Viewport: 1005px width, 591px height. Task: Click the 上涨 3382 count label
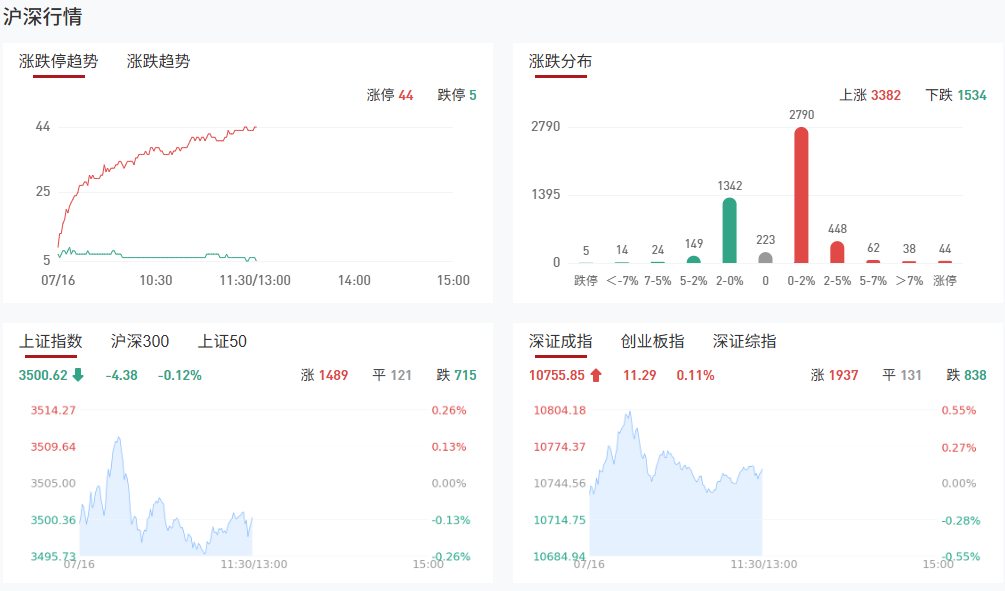click(x=870, y=95)
